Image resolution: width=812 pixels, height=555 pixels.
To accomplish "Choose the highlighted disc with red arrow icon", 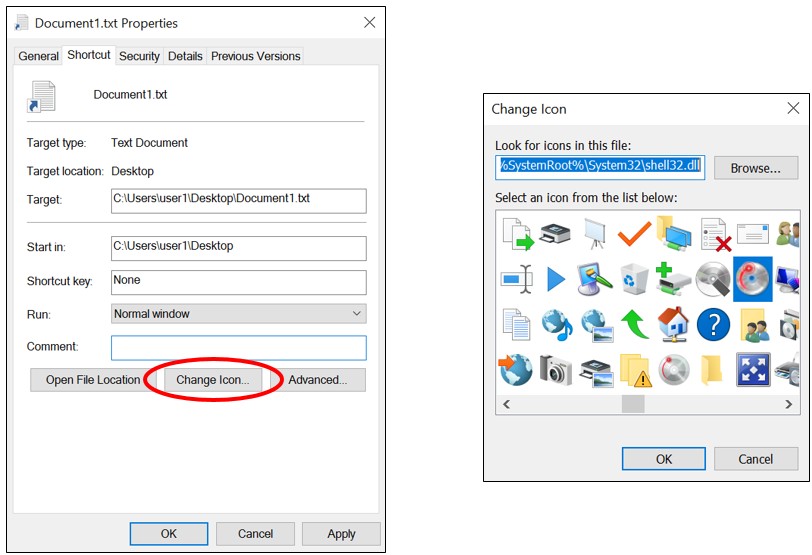I will 752,279.
